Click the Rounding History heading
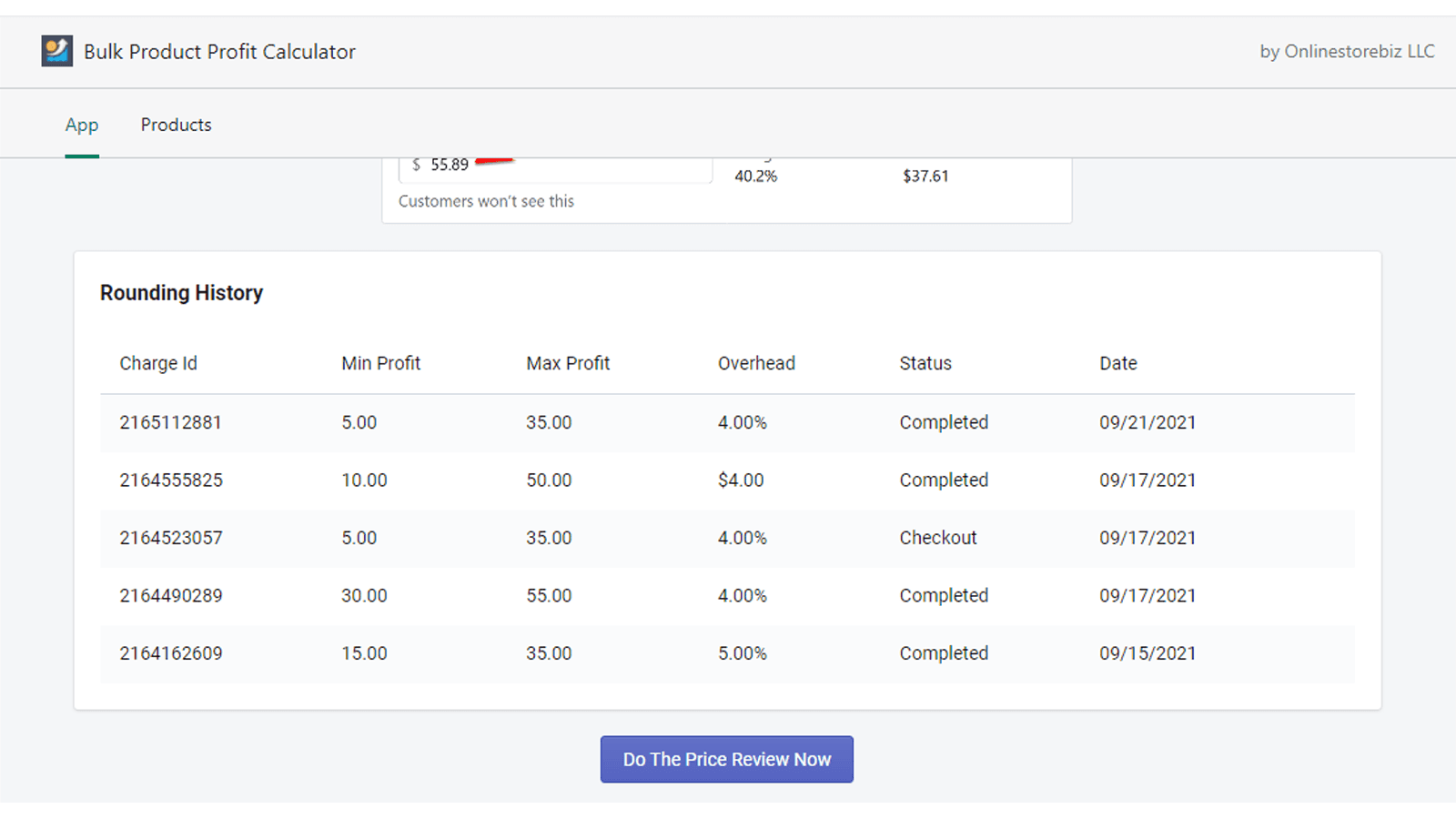 point(181,293)
